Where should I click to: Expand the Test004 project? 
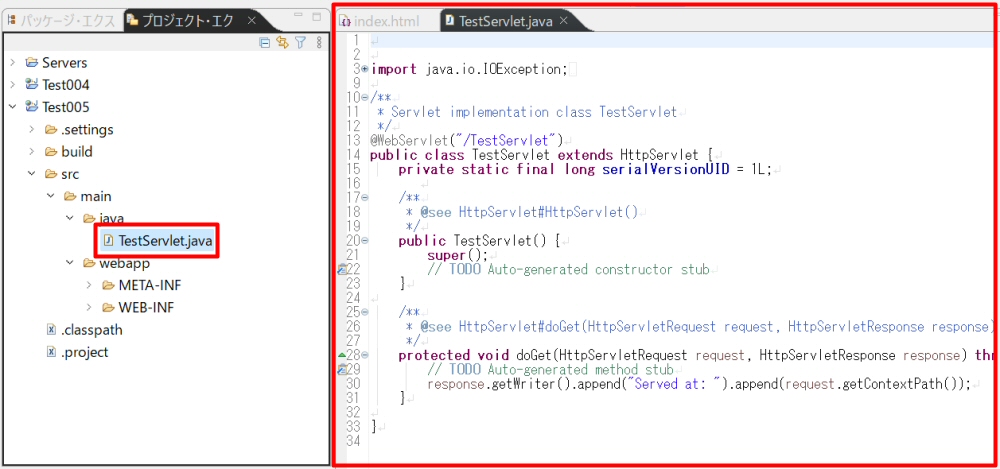[12, 85]
